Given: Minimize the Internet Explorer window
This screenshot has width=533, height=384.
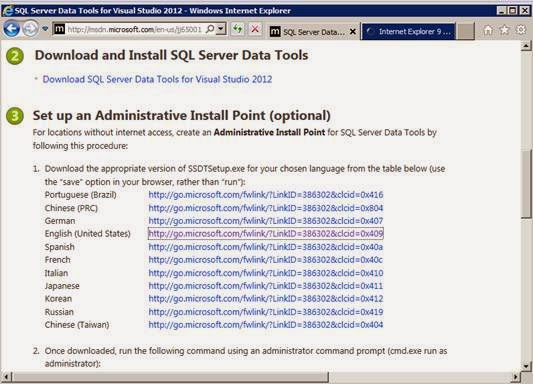Looking at the screenshot, I should (x=501, y=11).
